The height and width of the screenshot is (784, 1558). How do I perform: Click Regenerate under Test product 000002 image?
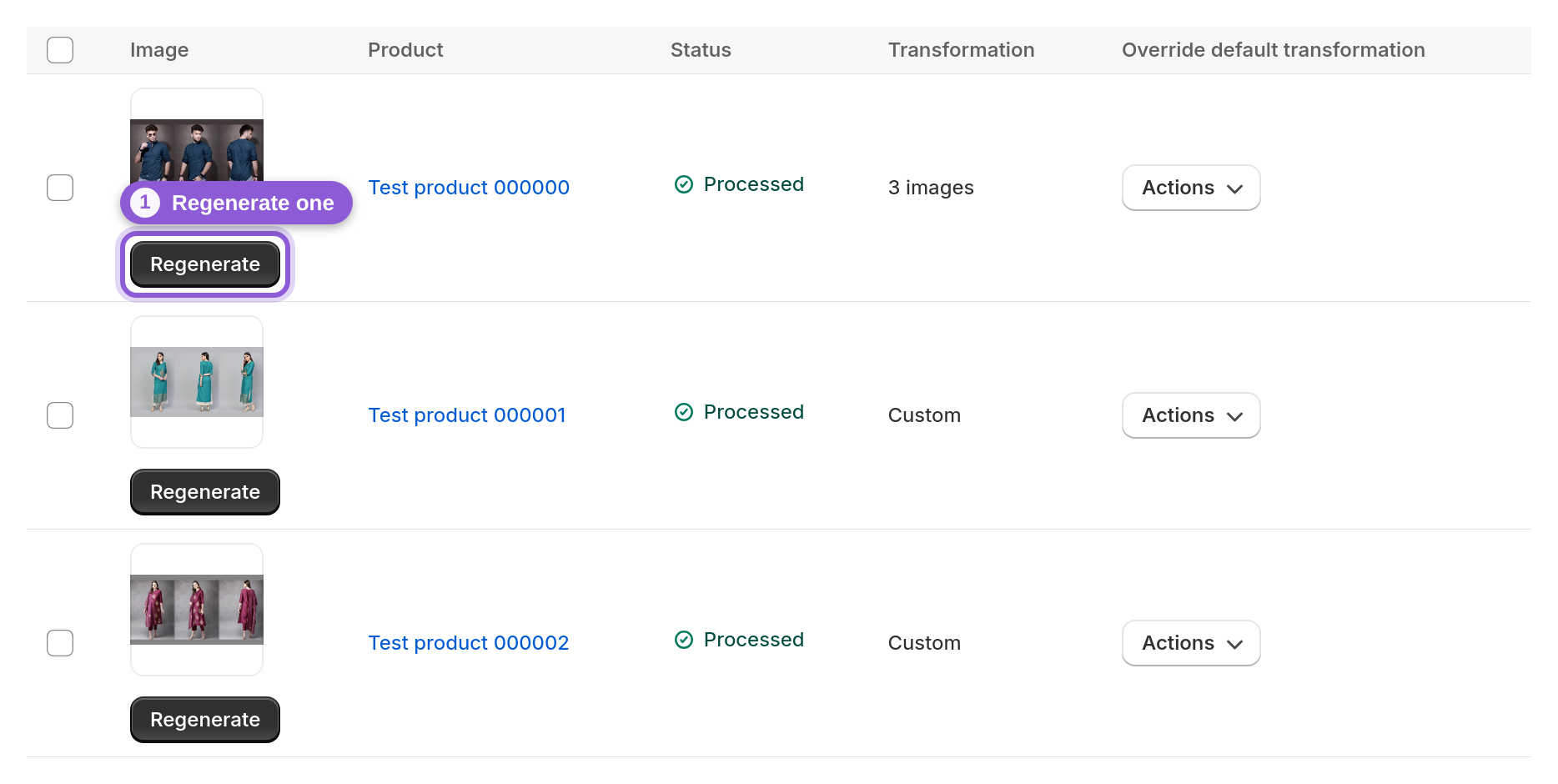[x=205, y=720]
